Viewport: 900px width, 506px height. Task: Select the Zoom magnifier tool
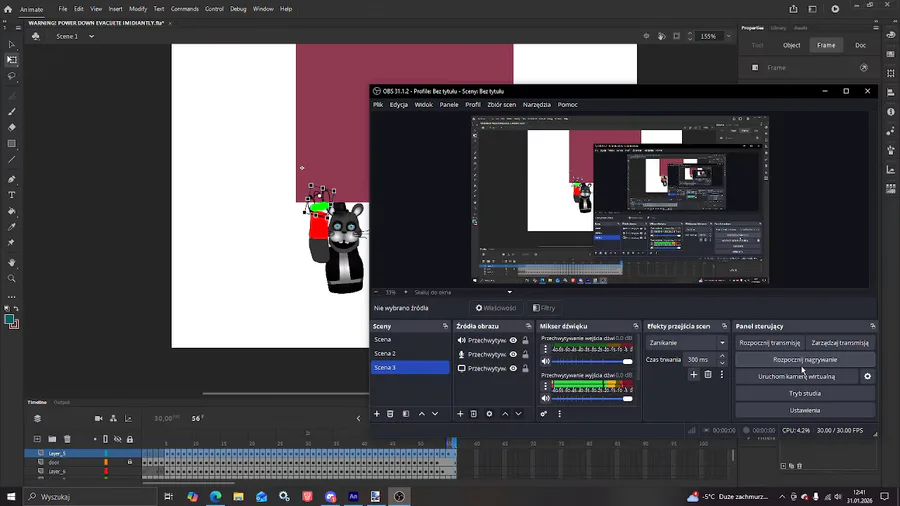tap(11, 278)
